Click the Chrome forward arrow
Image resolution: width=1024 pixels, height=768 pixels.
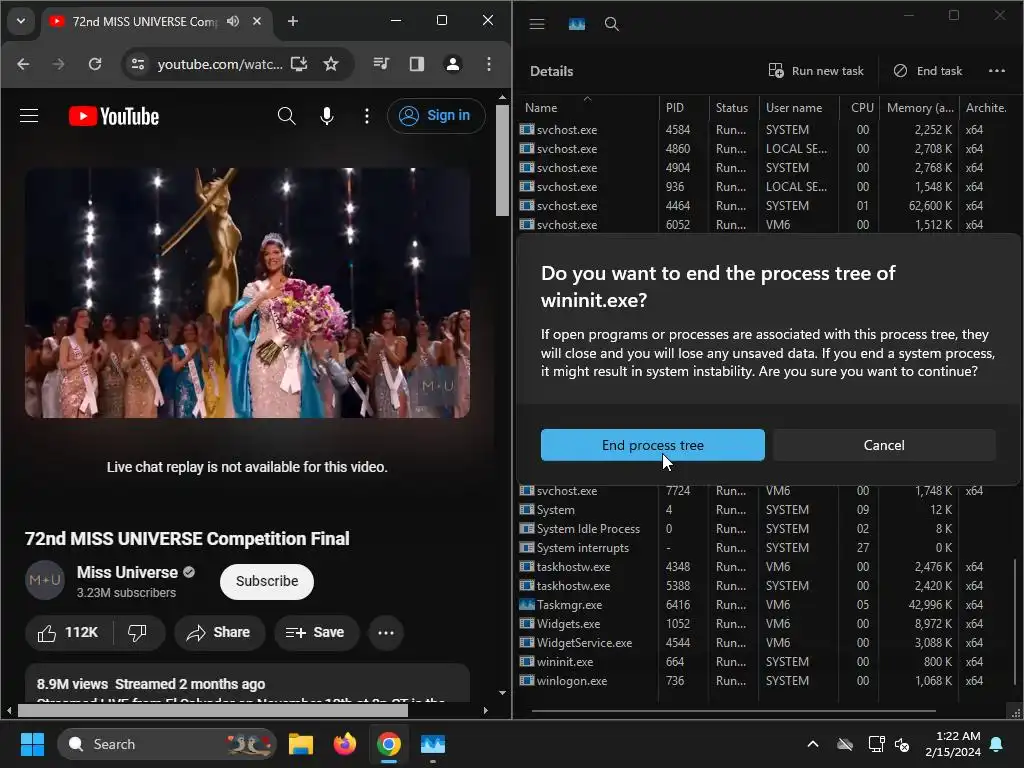59,64
